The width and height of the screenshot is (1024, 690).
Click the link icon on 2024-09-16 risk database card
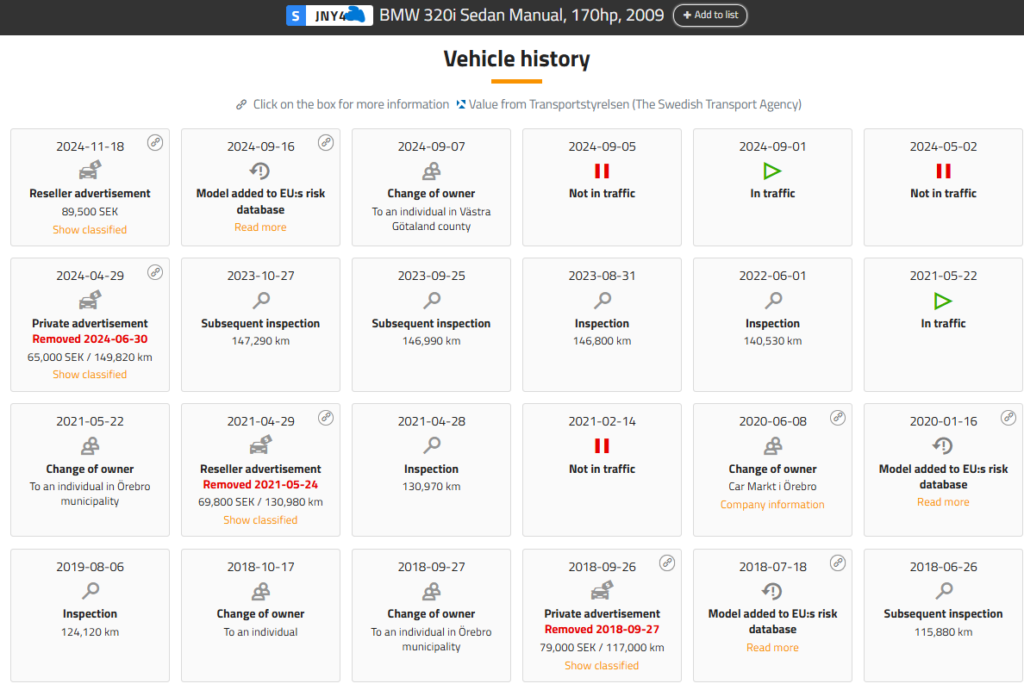[325, 143]
